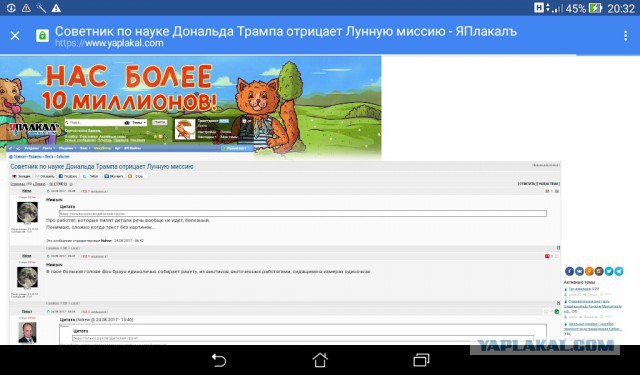
Task: Close the browser tab with the X icon
Action: (x=15, y=36)
